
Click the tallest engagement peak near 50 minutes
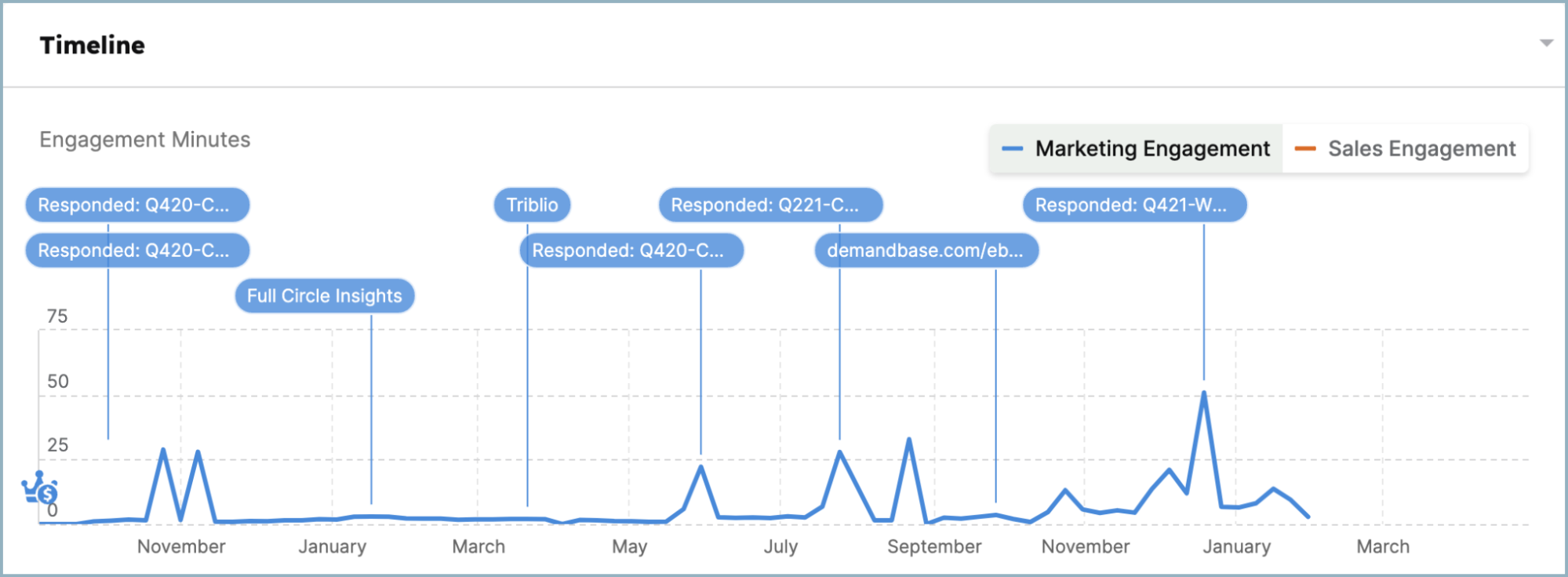click(1203, 393)
